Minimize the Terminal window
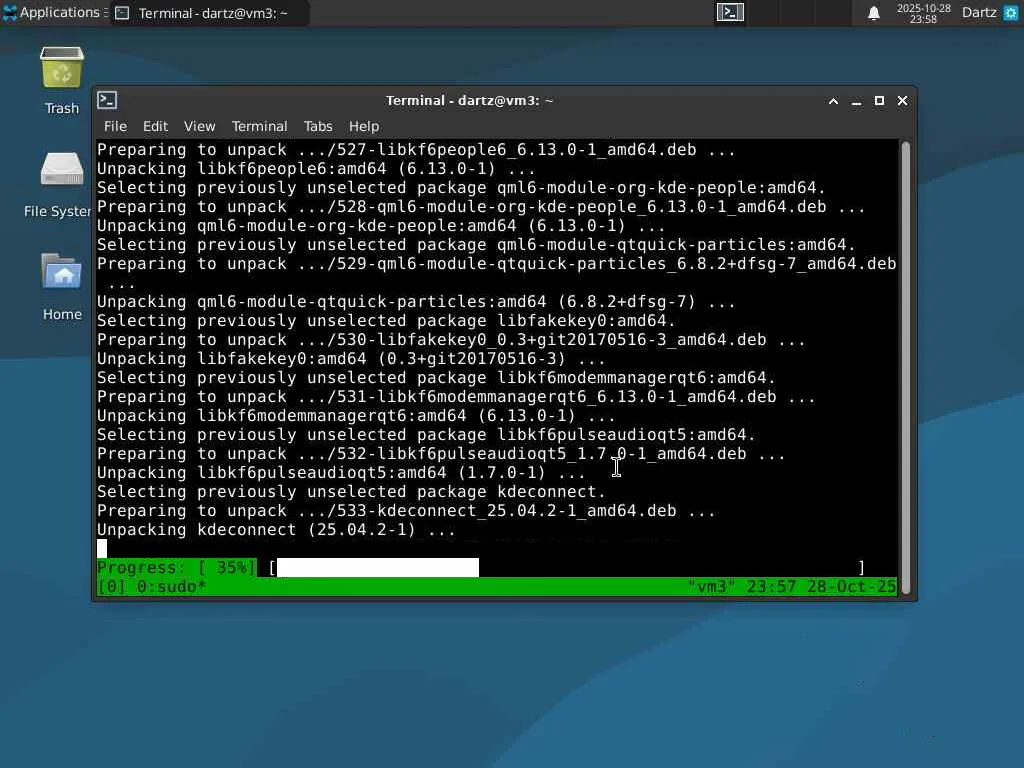Viewport: 1024px width, 768px height. [856, 101]
